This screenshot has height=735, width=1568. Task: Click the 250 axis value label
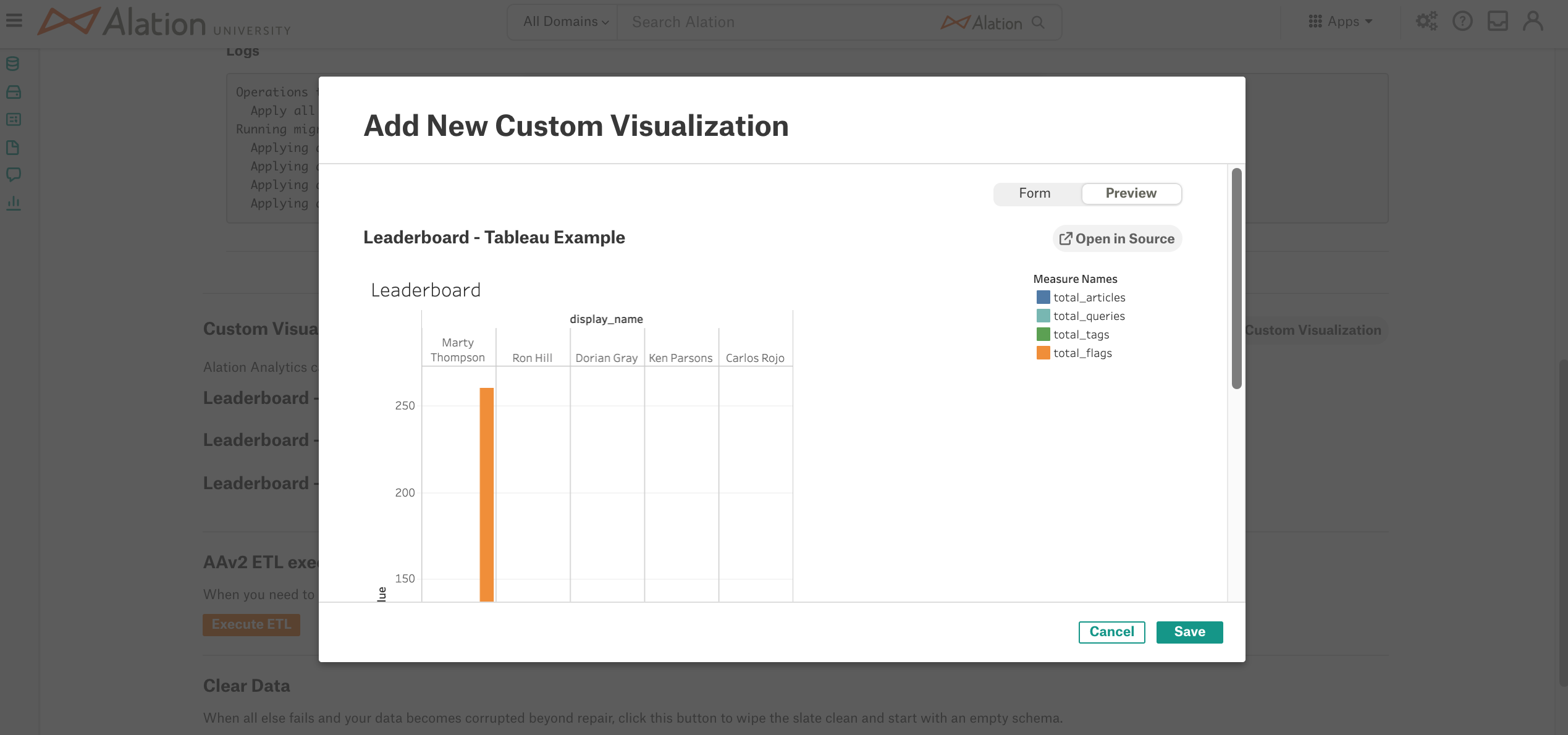coord(405,406)
